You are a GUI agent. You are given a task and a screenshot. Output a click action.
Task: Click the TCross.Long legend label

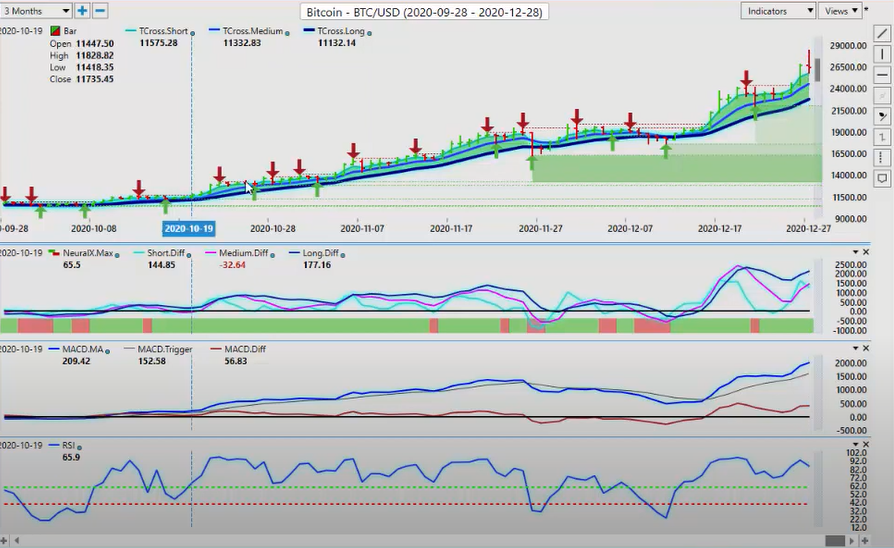(340, 31)
